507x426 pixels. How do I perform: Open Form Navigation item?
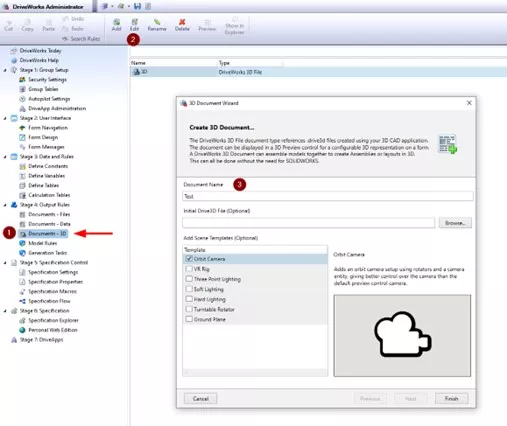coord(48,128)
